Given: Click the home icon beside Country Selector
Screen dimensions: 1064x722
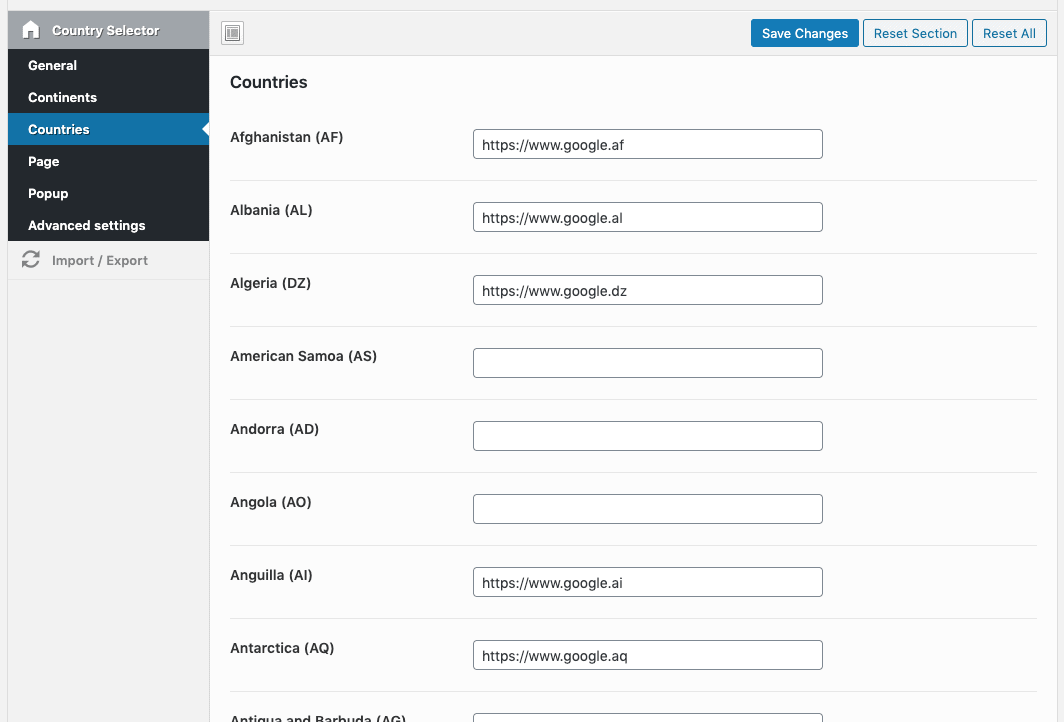Looking at the screenshot, I should coord(29,30).
